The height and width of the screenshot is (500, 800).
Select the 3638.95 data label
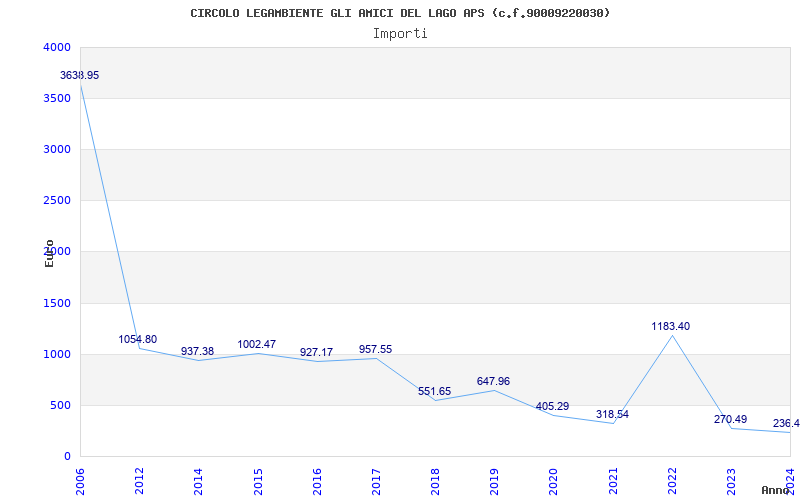79,76
